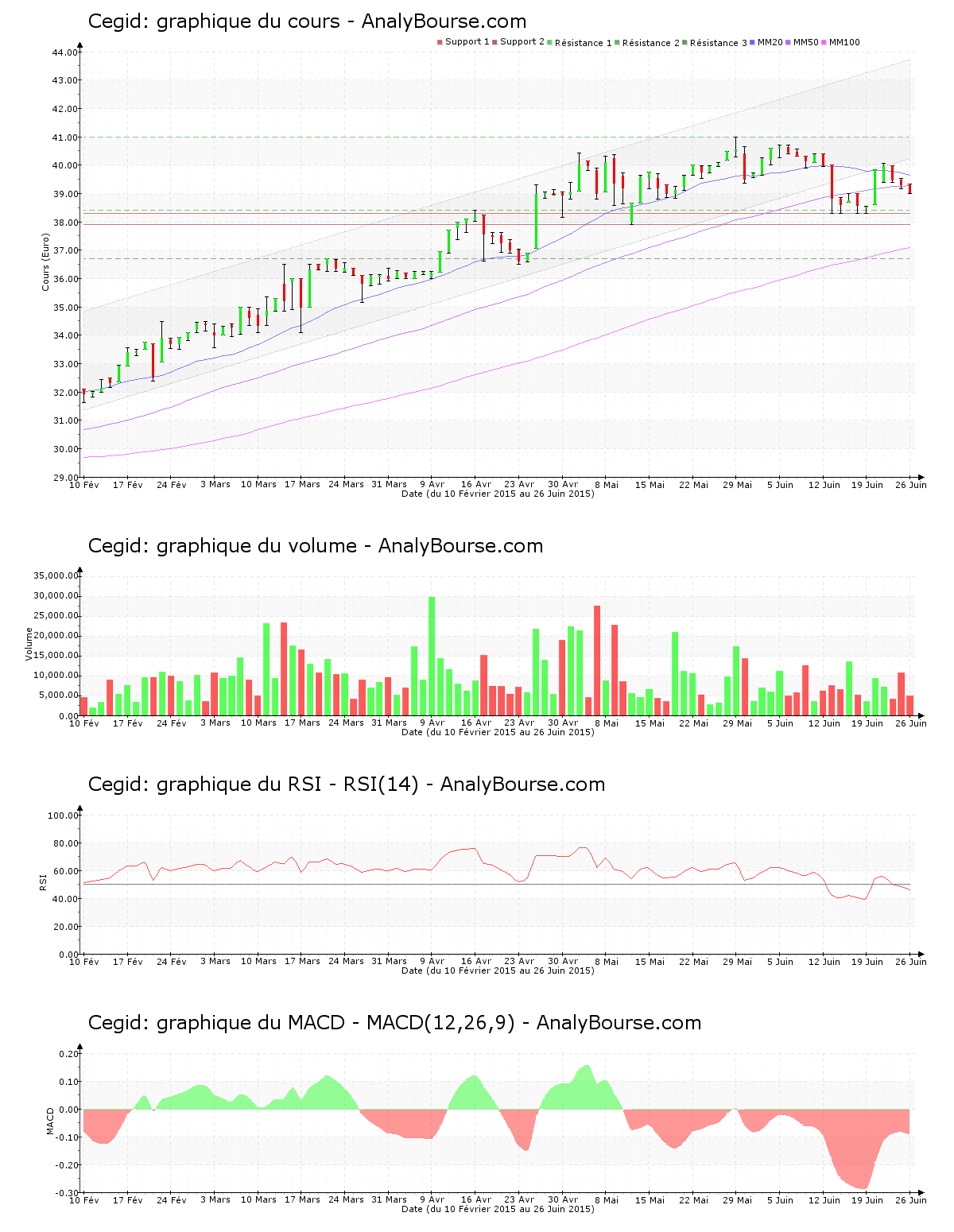Click the 'Cours (Euro)' axis title
Viewport: 954px width, 1232px height.
tap(46, 262)
